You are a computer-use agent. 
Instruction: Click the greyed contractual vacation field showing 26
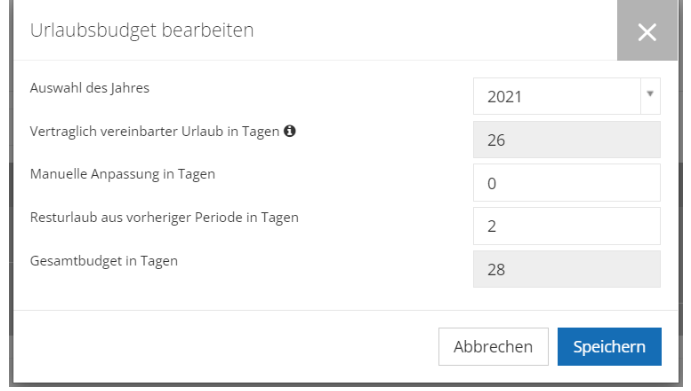[x=566, y=140]
